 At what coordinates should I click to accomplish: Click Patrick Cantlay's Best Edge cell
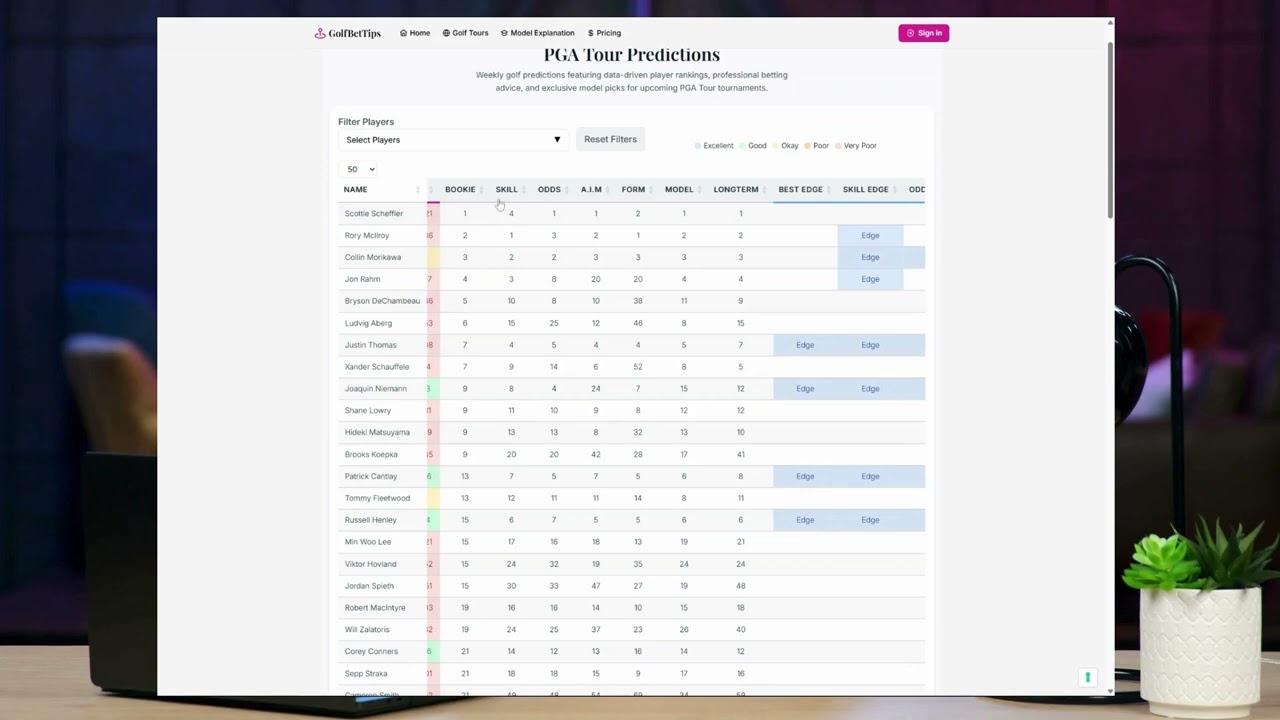pyautogui.click(x=805, y=476)
